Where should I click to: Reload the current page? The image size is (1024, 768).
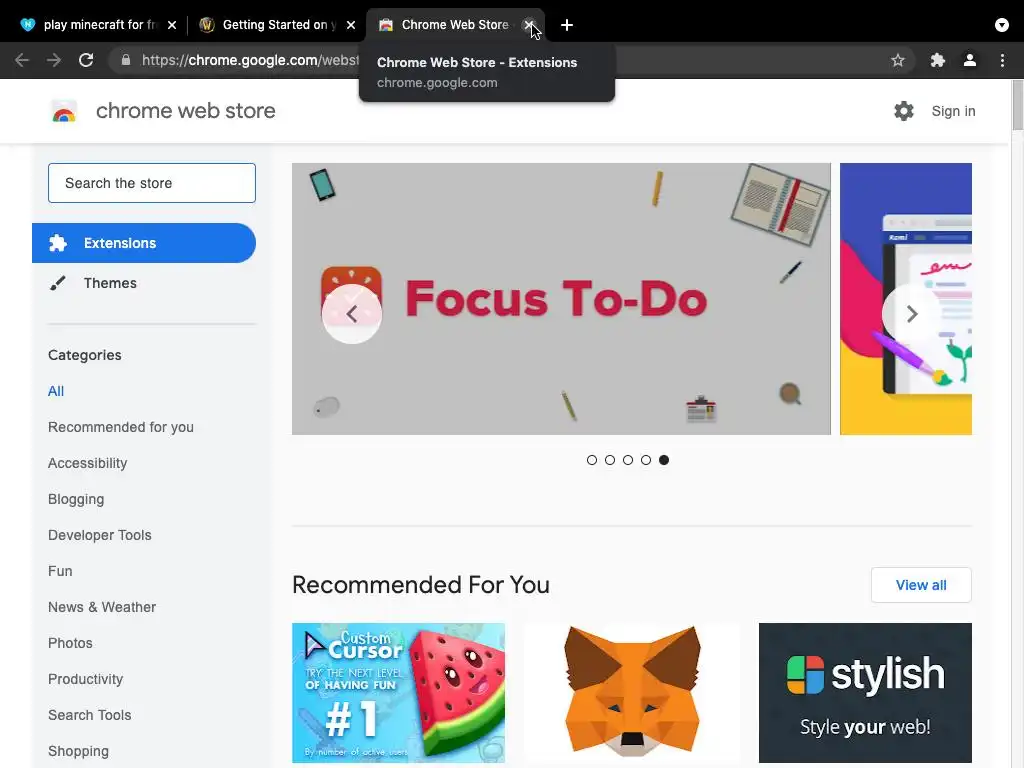86,60
